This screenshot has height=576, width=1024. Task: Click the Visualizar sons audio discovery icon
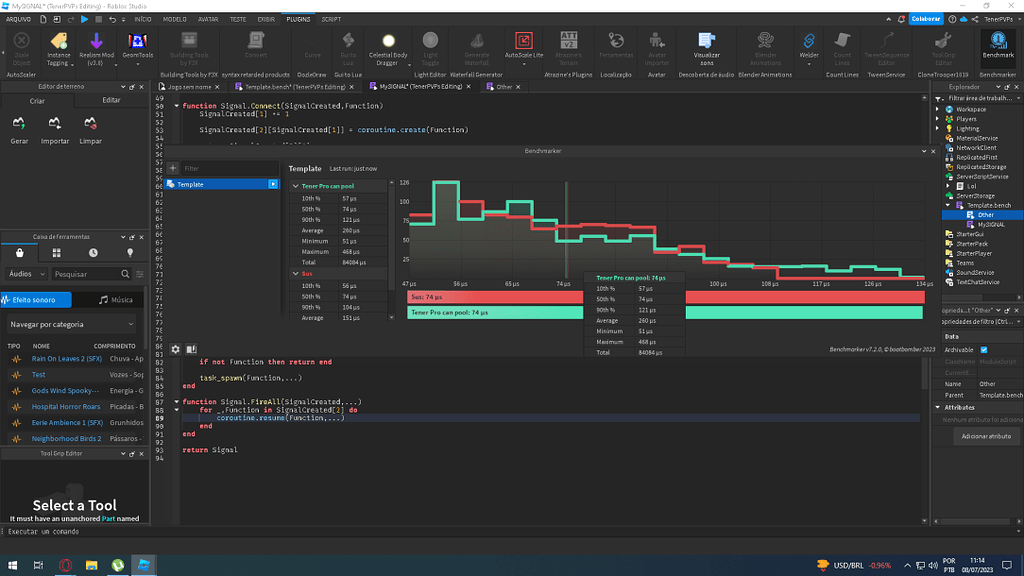[x=707, y=44]
